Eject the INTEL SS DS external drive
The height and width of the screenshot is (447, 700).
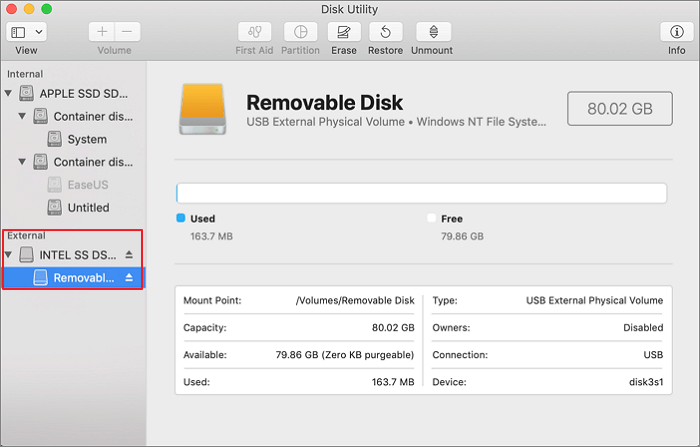pos(129,255)
